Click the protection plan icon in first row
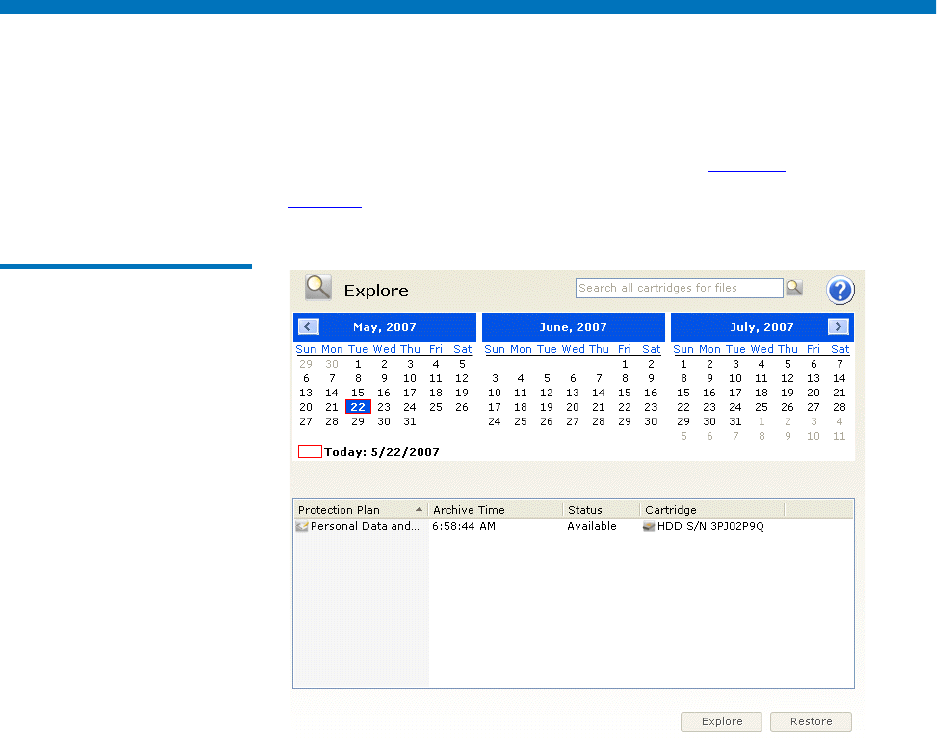Viewport: 937px width, 744px height. [302, 526]
